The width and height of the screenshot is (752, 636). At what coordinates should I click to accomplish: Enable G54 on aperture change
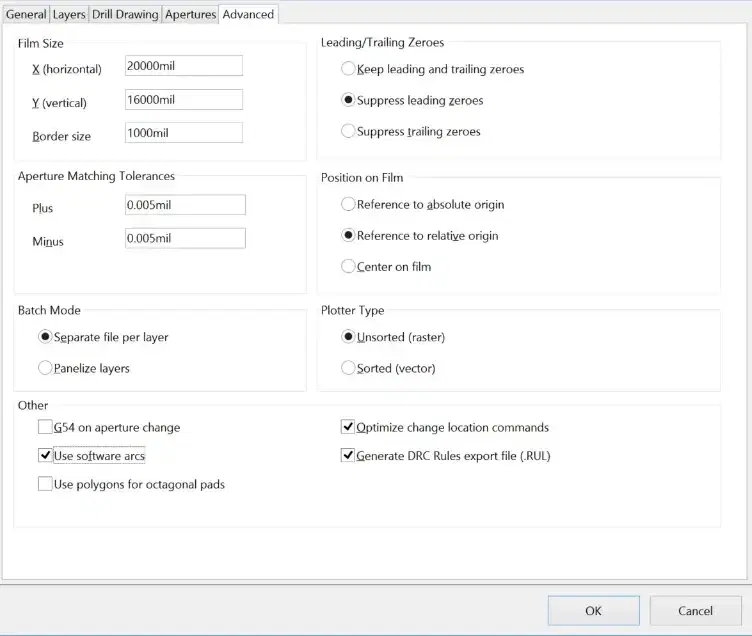coord(45,427)
